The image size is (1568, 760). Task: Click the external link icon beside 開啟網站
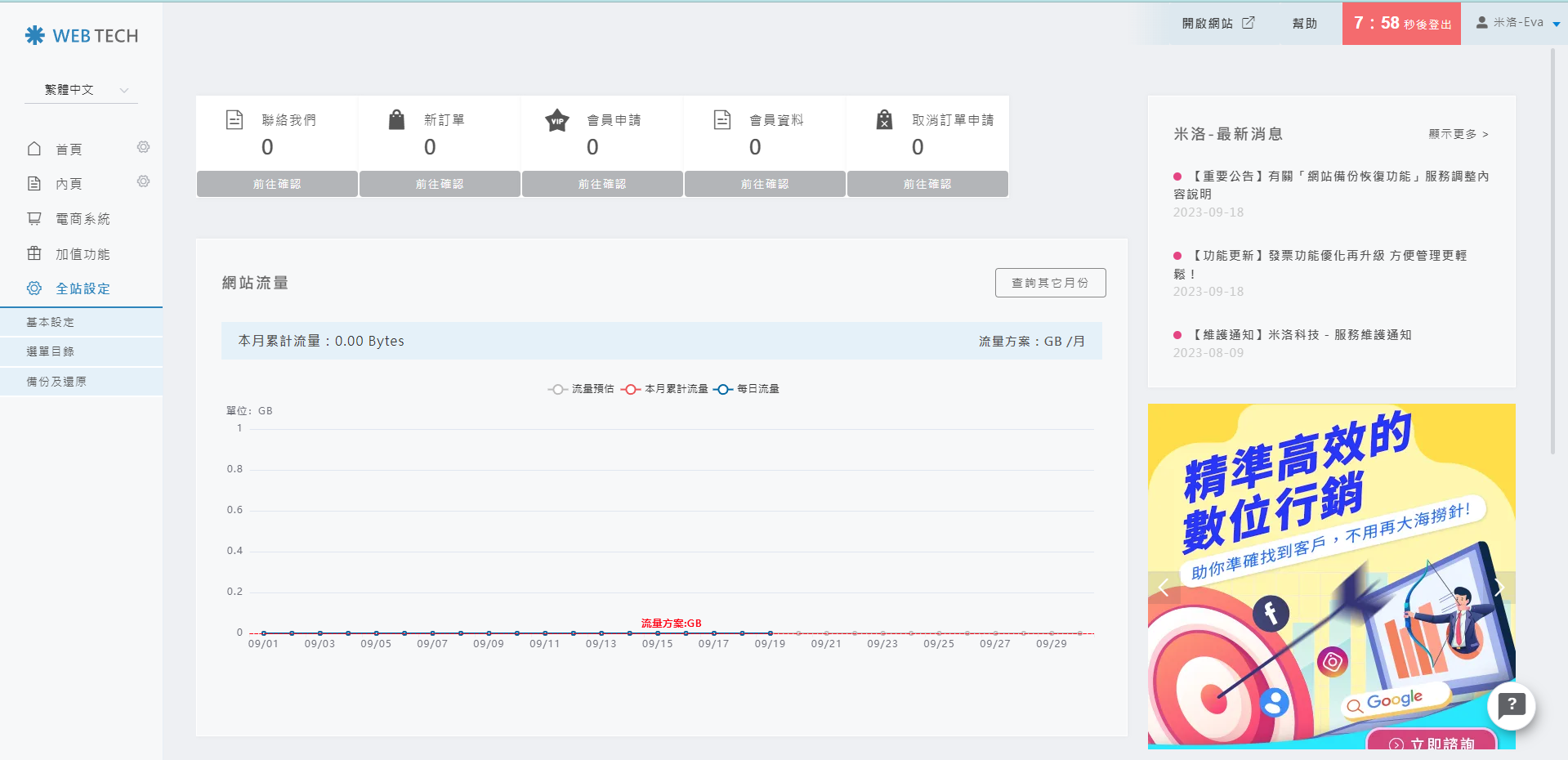1248,23
